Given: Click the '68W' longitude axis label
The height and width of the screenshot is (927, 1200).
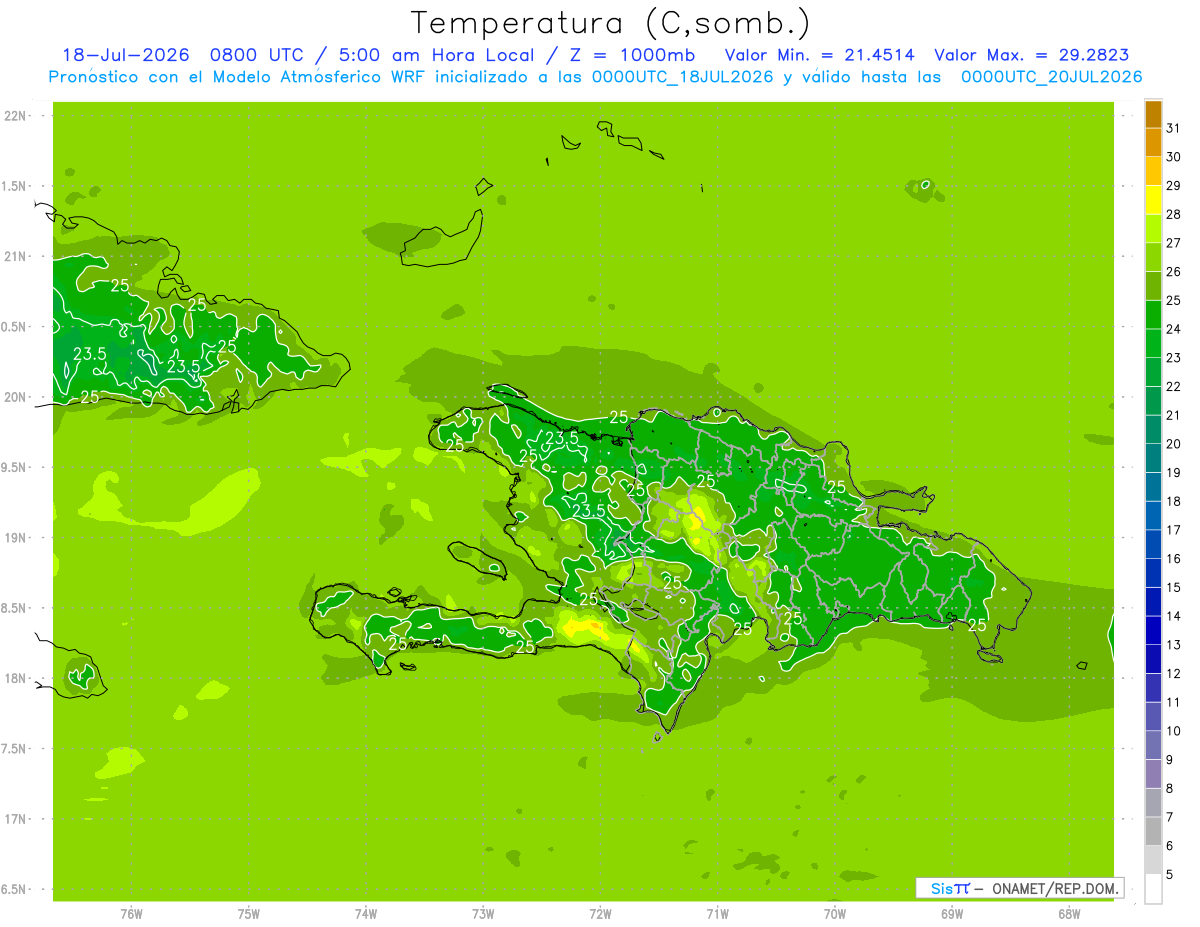Looking at the screenshot, I should click(1069, 914).
